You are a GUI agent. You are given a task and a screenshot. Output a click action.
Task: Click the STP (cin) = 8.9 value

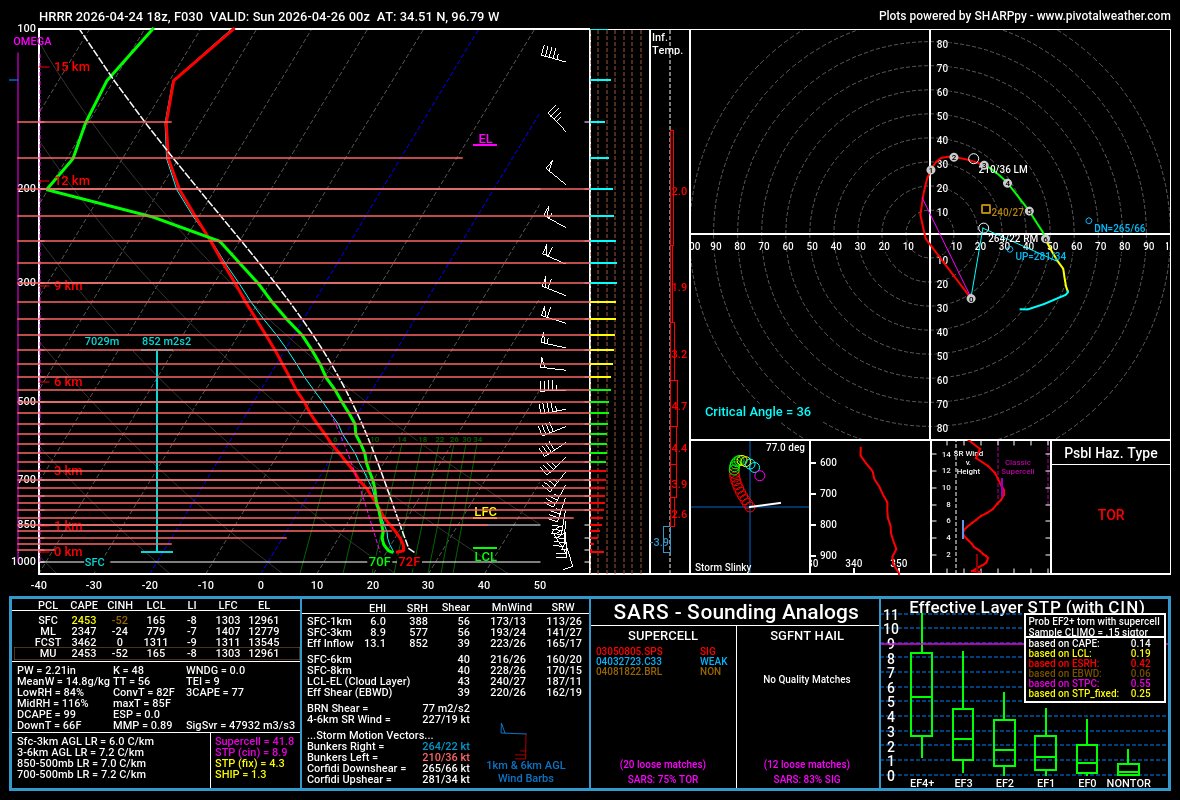coord(251,752)
